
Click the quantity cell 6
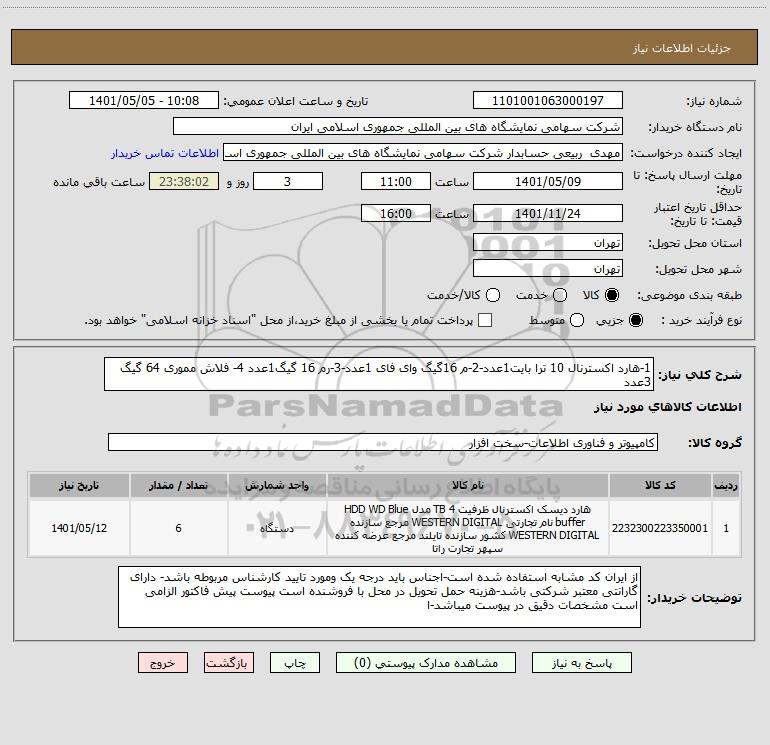click(178, 528)
